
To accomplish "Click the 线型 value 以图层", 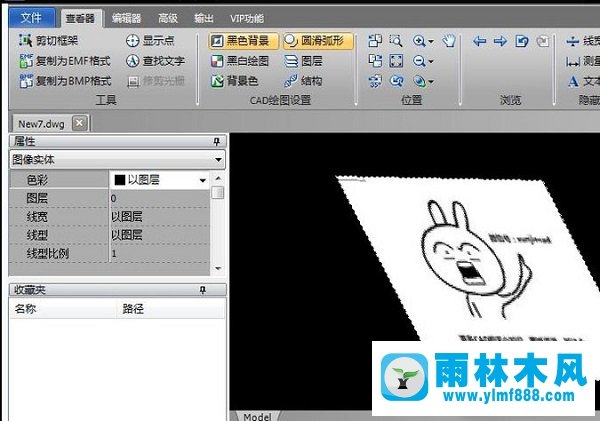I will 159,235.
